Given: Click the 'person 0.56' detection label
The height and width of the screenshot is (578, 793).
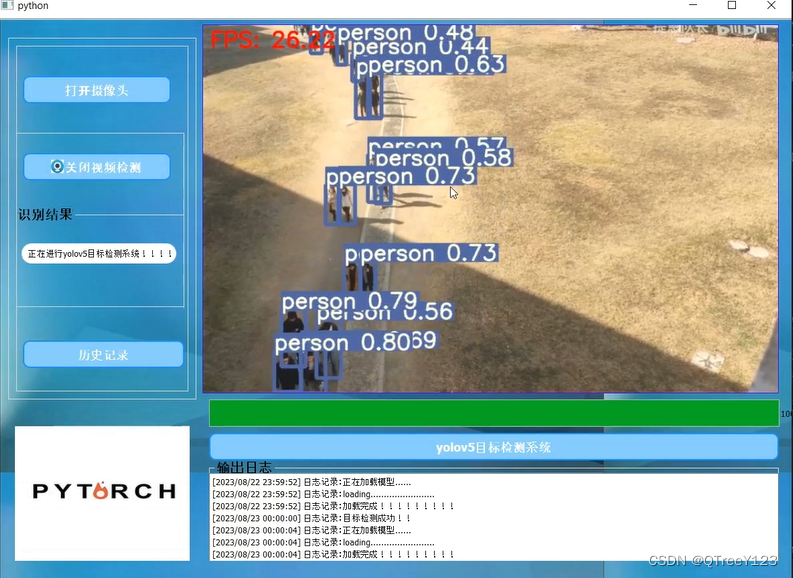Looking at the screenshot, I should click(x=386, y=314).
